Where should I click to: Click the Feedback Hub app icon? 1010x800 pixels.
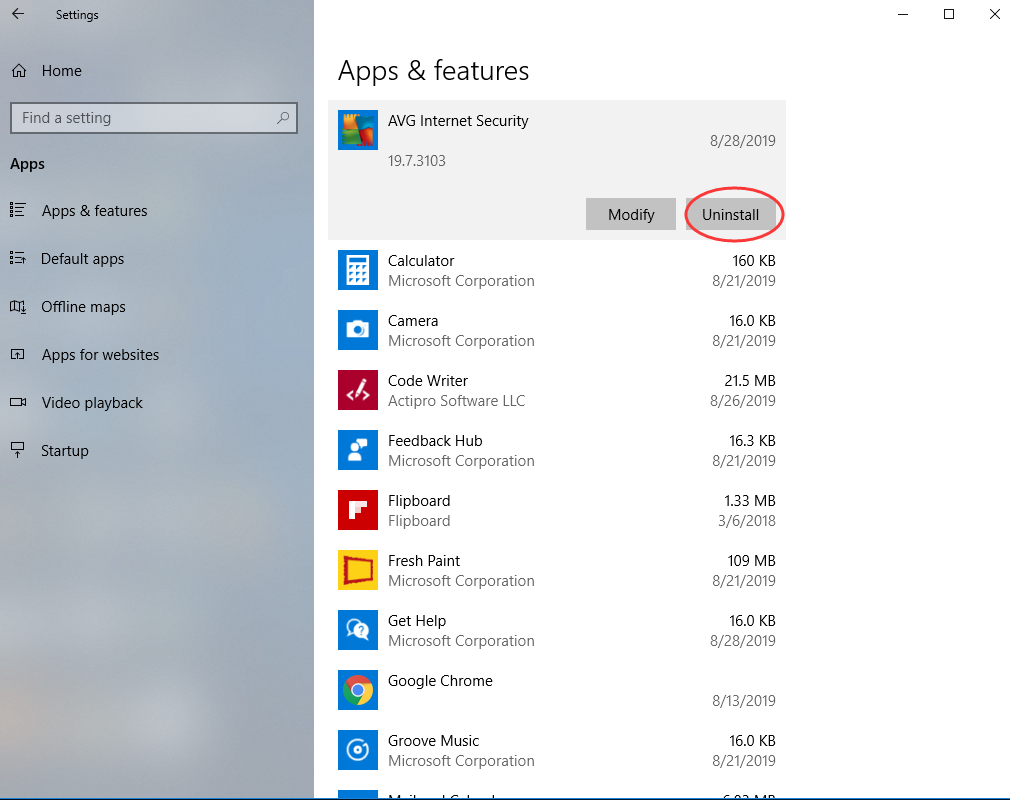point(357,450)
